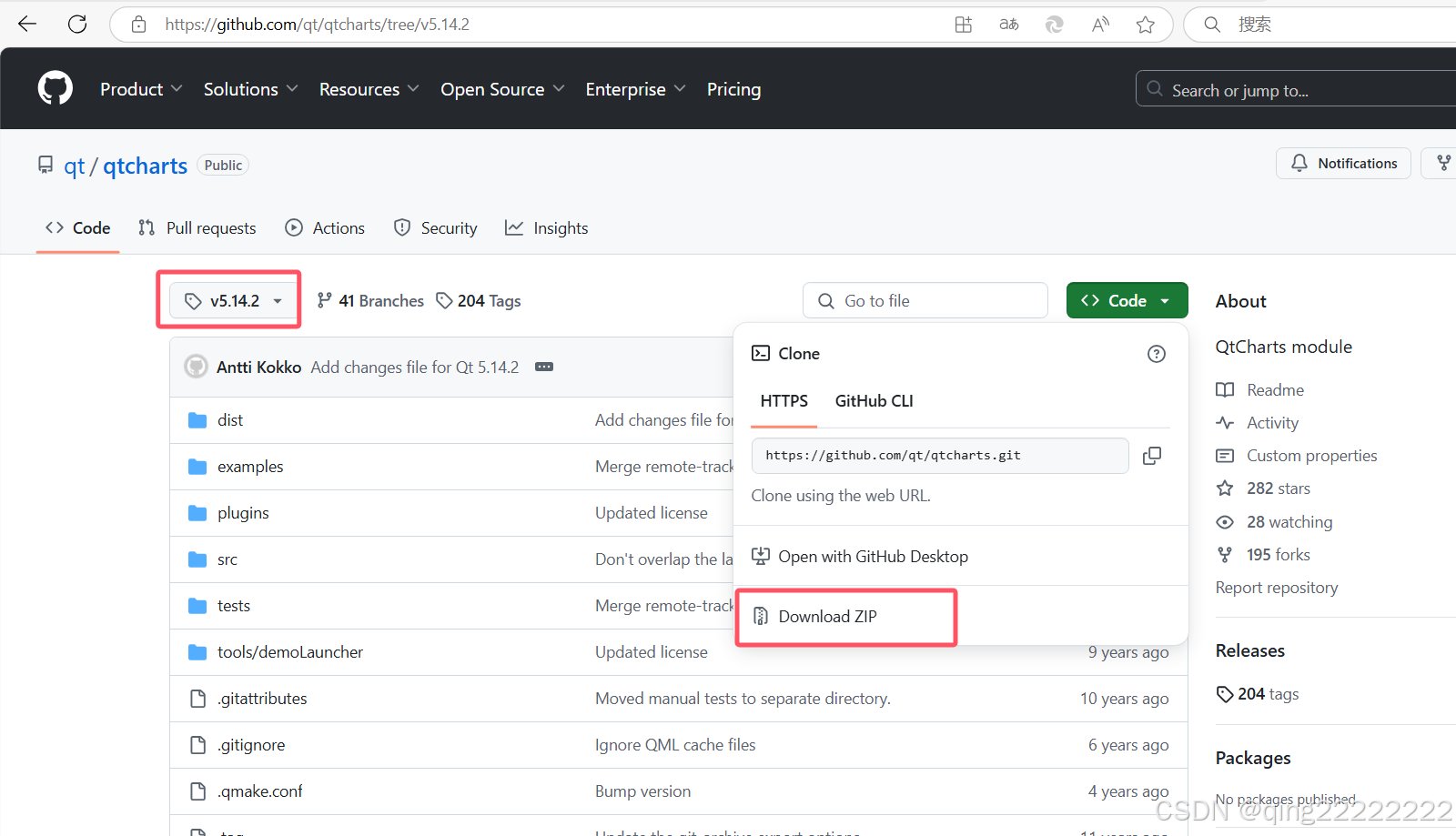The width and height of the screenshot is (1456, 836).
Task: Click the browser address bar URL
Action: [x=317, y=25]
